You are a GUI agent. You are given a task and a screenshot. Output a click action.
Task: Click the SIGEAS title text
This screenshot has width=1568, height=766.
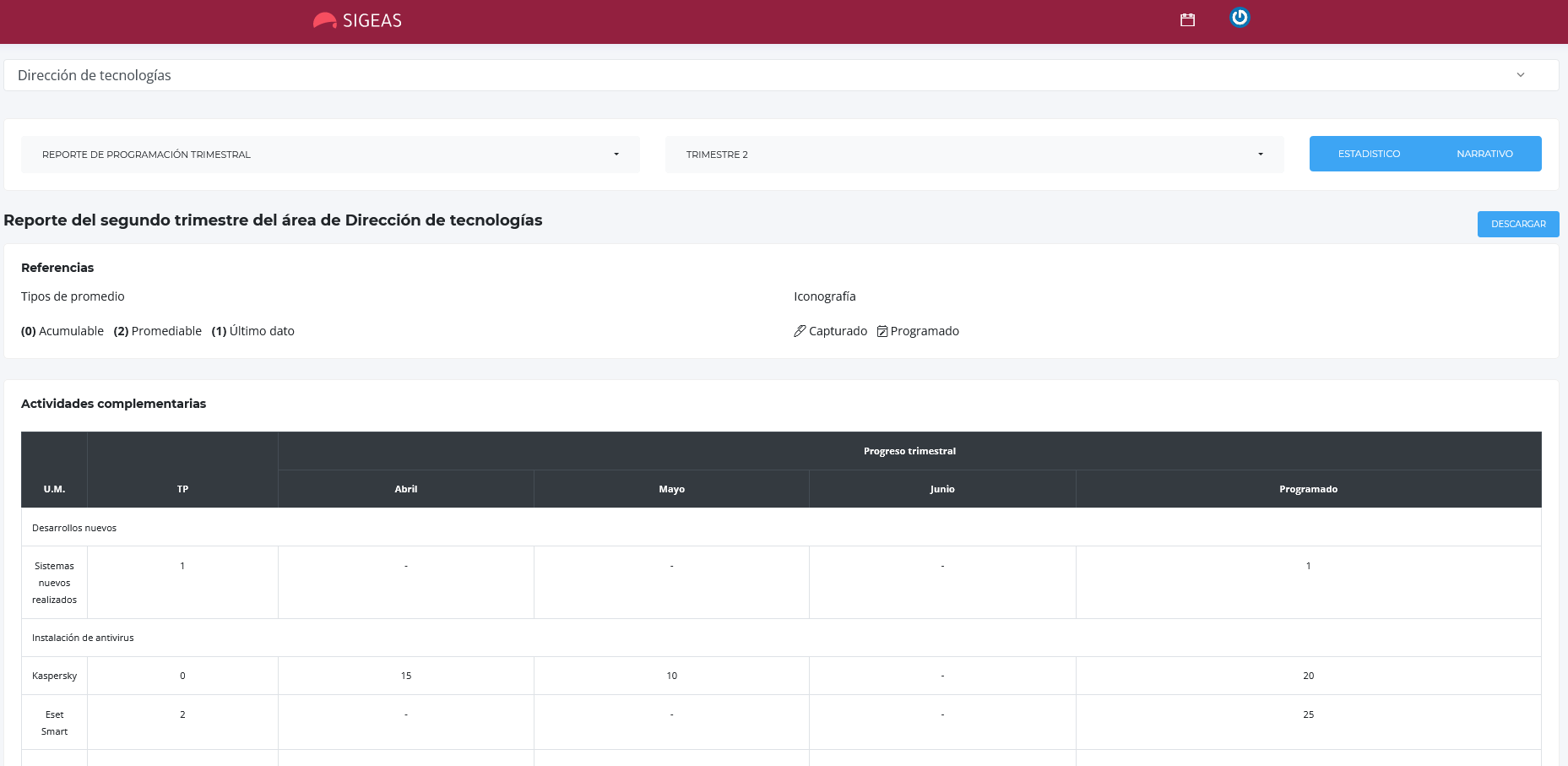point(372,20)
